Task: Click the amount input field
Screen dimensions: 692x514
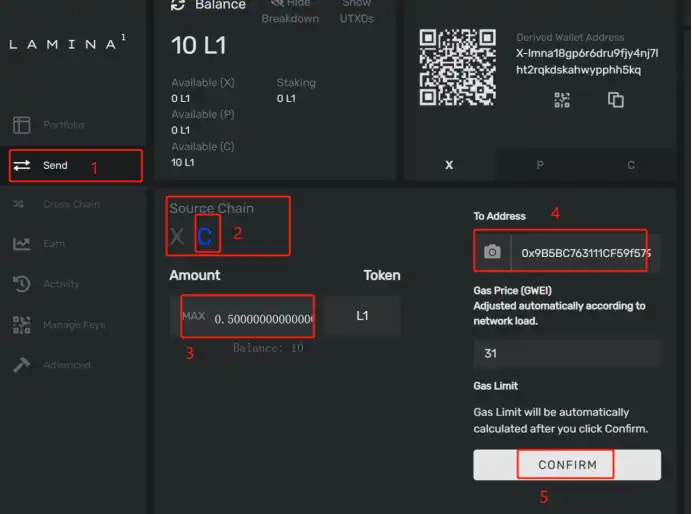Action: pyautogui.click(x=263, y=319)
